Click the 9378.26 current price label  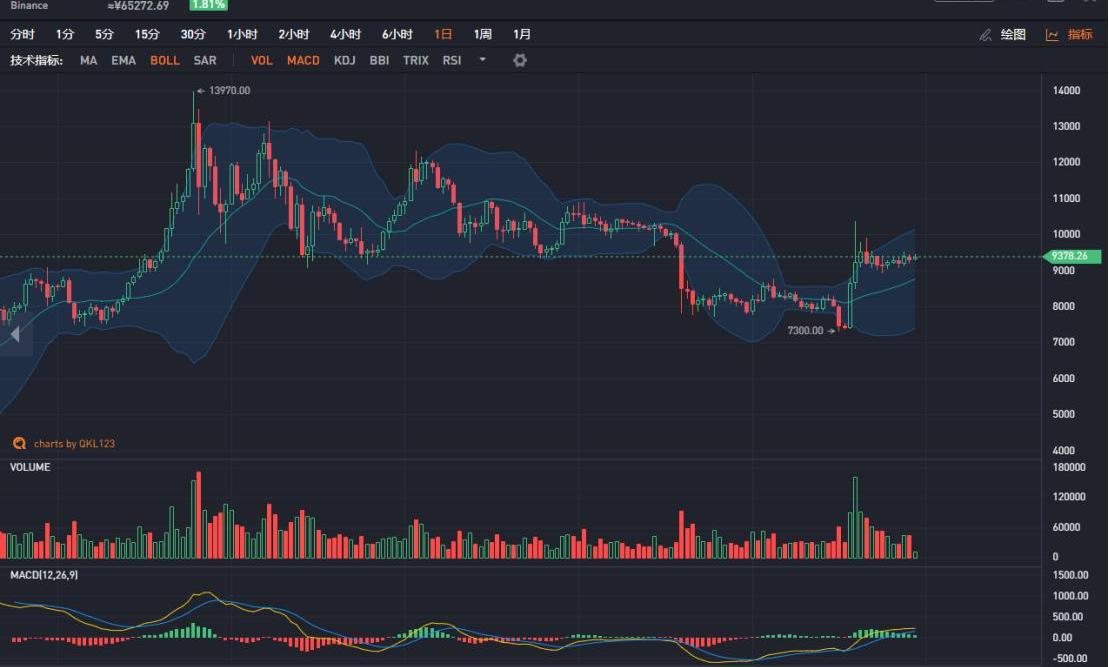(x=1070, y=257)
